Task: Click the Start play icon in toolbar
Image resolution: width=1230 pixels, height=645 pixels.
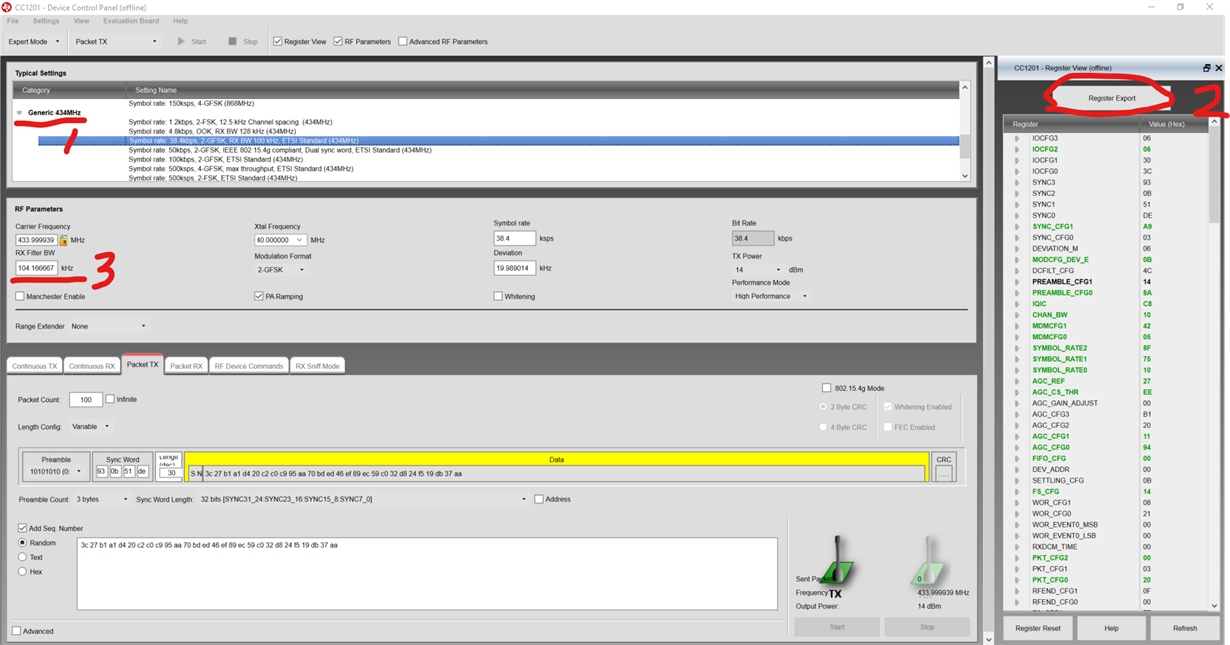Action: tap(181, 42)
